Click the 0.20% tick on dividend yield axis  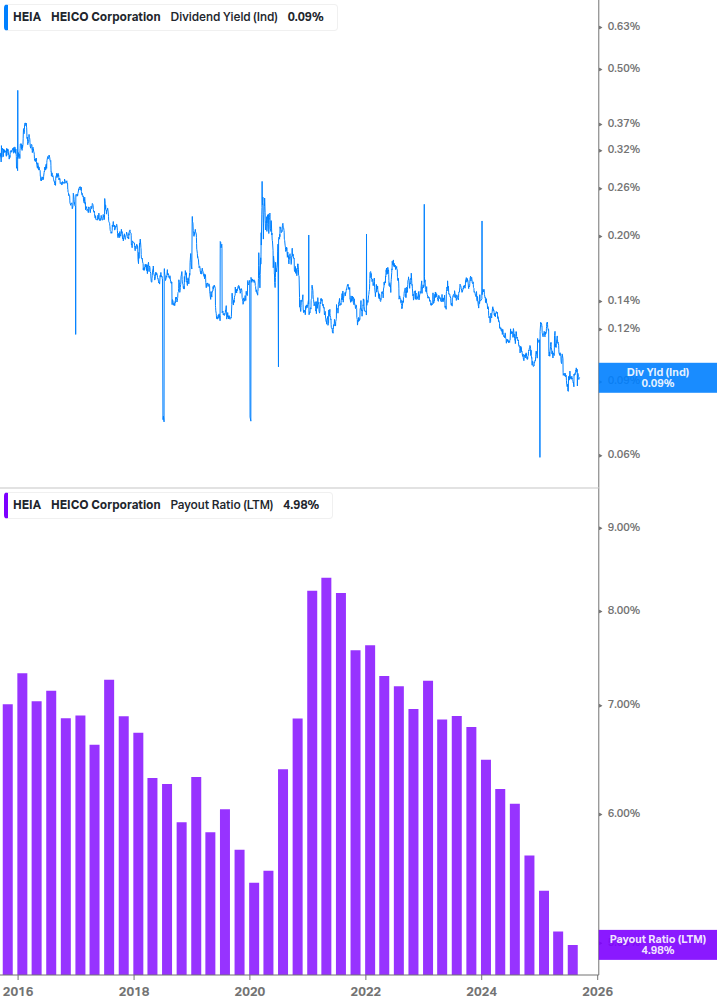pos(623,235)
